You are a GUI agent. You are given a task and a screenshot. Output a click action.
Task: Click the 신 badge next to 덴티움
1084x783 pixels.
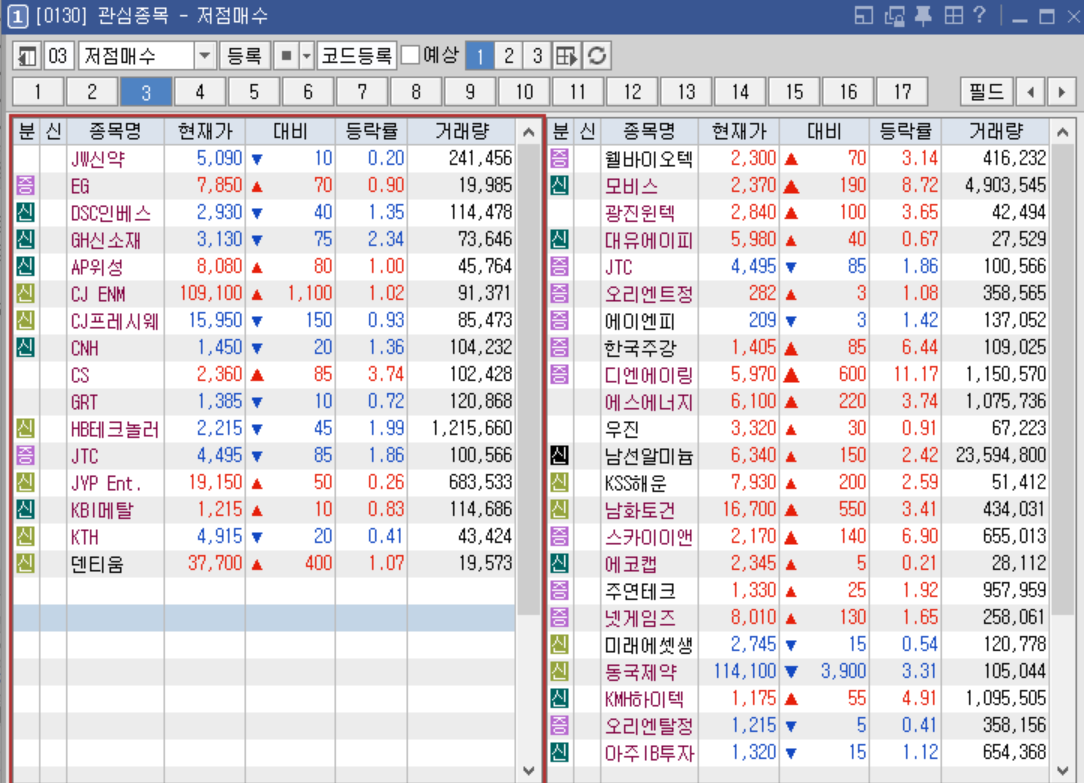pyautogui.click(x=26, y=563)
